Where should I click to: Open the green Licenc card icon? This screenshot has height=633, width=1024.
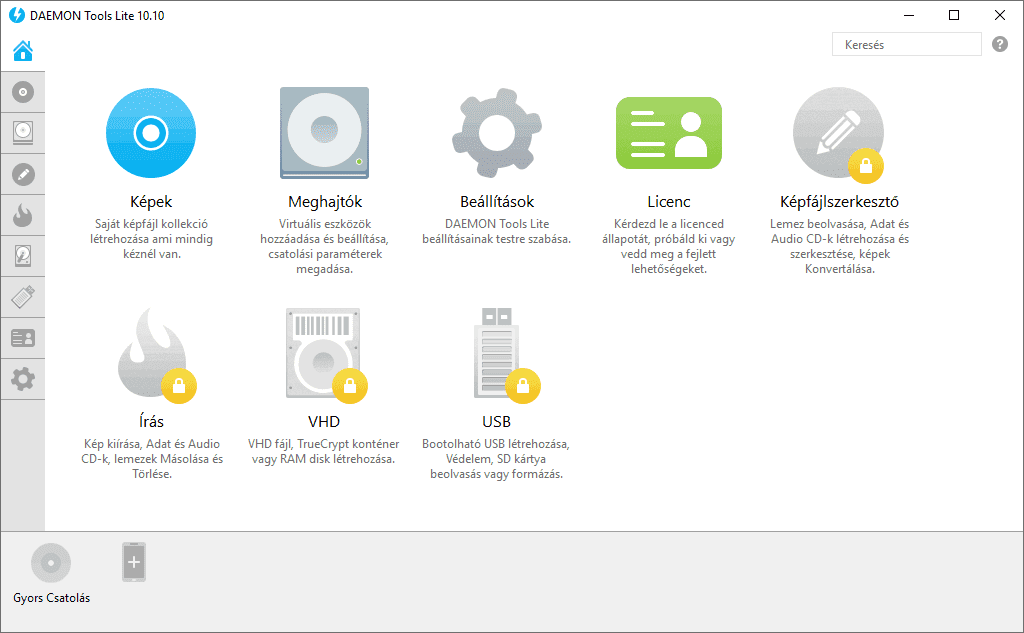tap(669, 133)
